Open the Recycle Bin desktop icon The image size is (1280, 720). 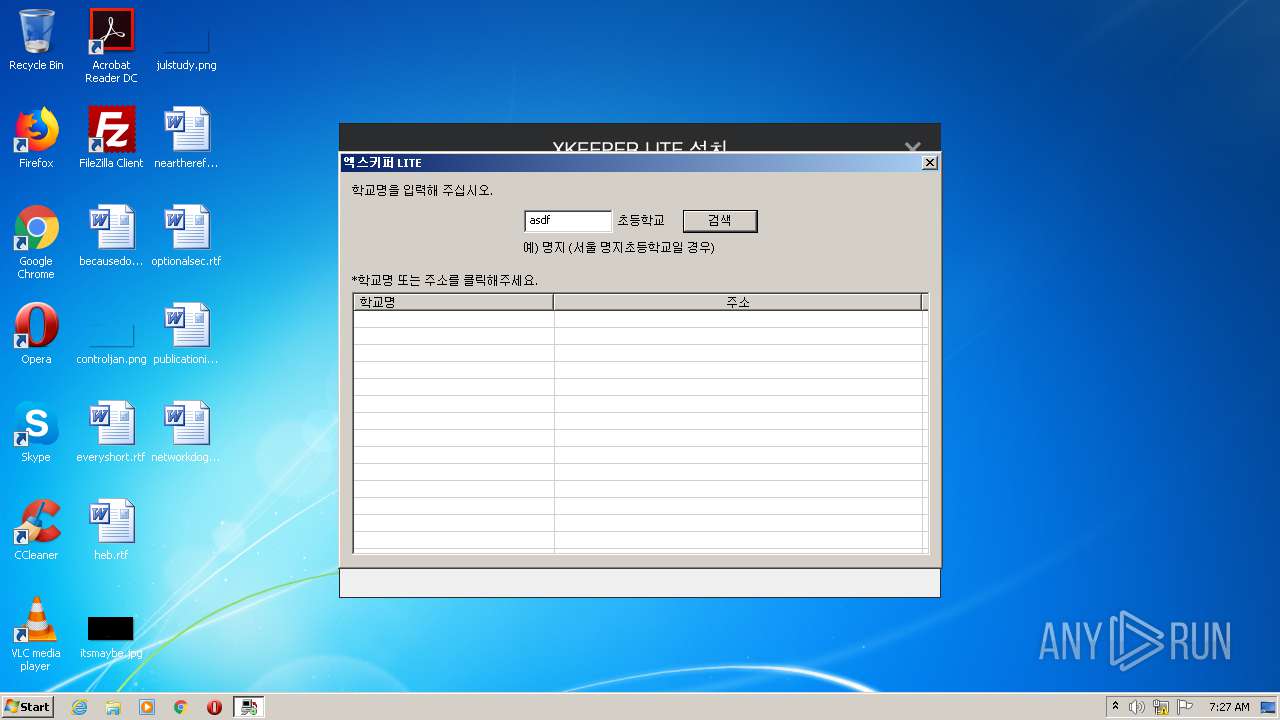[x=36, y=40]
